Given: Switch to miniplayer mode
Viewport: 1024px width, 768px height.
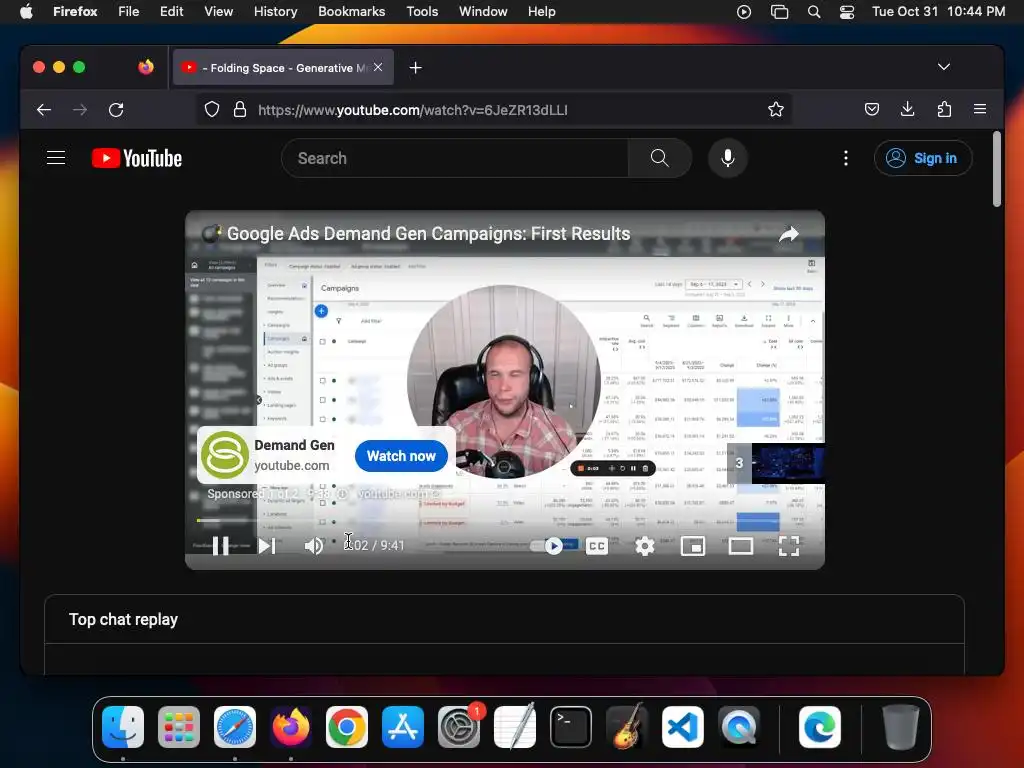Looking at the screenshot, I should [693, 546].
